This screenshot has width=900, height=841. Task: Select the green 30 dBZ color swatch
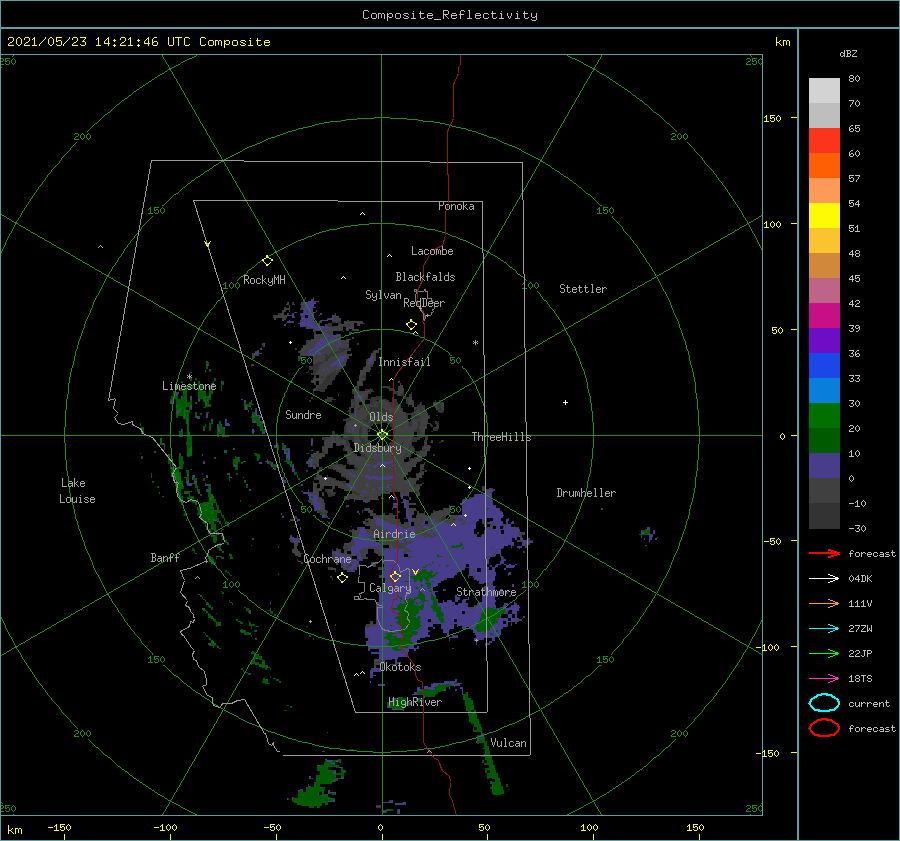(x=824, y=416)
